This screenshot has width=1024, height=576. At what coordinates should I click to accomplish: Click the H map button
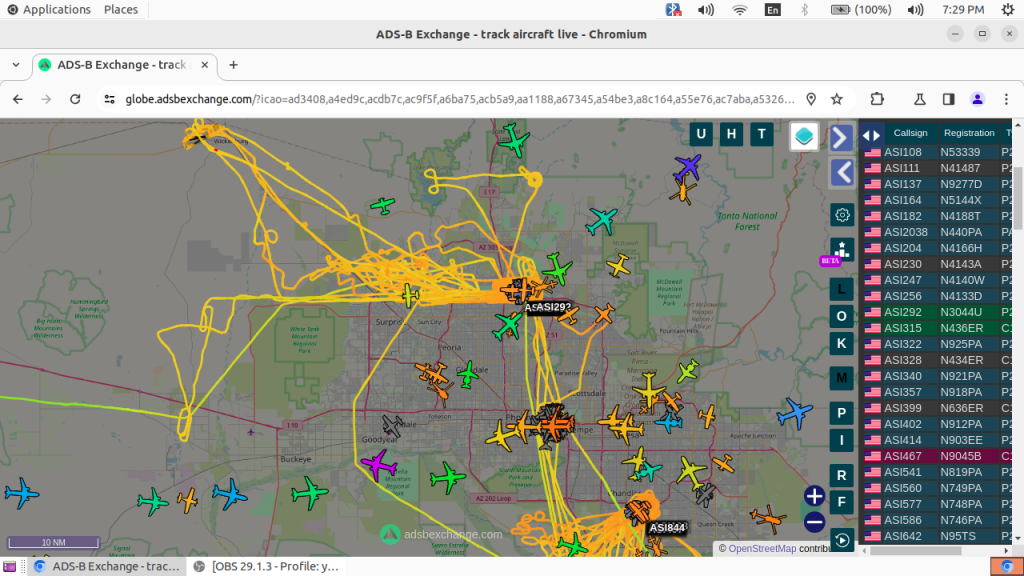coord(731,134)
